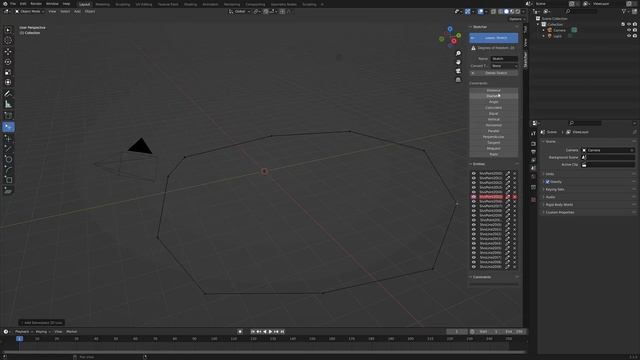The width and height of the screenshot is (640, 360).
Task: Click the timeline horizontal scrollbar
Action: [x=263, y=352]
